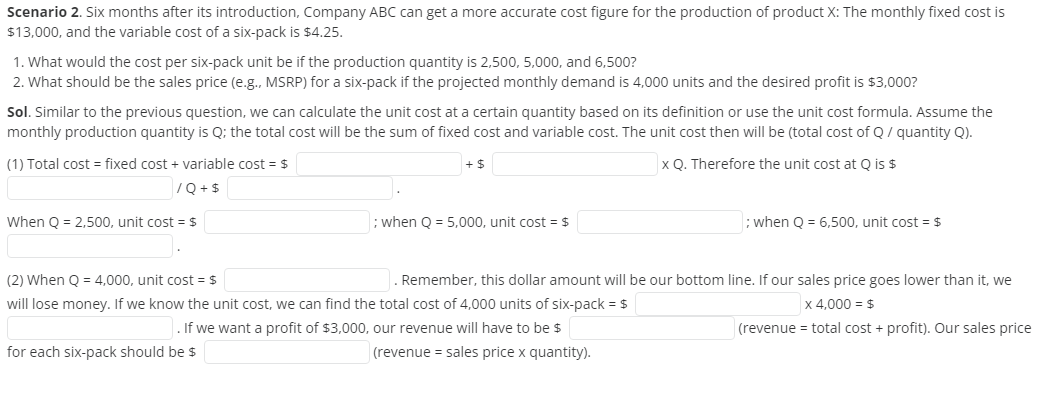Focus the input box preceding '/ Q + $'
Screen dimensions: 1038x402
90,188
